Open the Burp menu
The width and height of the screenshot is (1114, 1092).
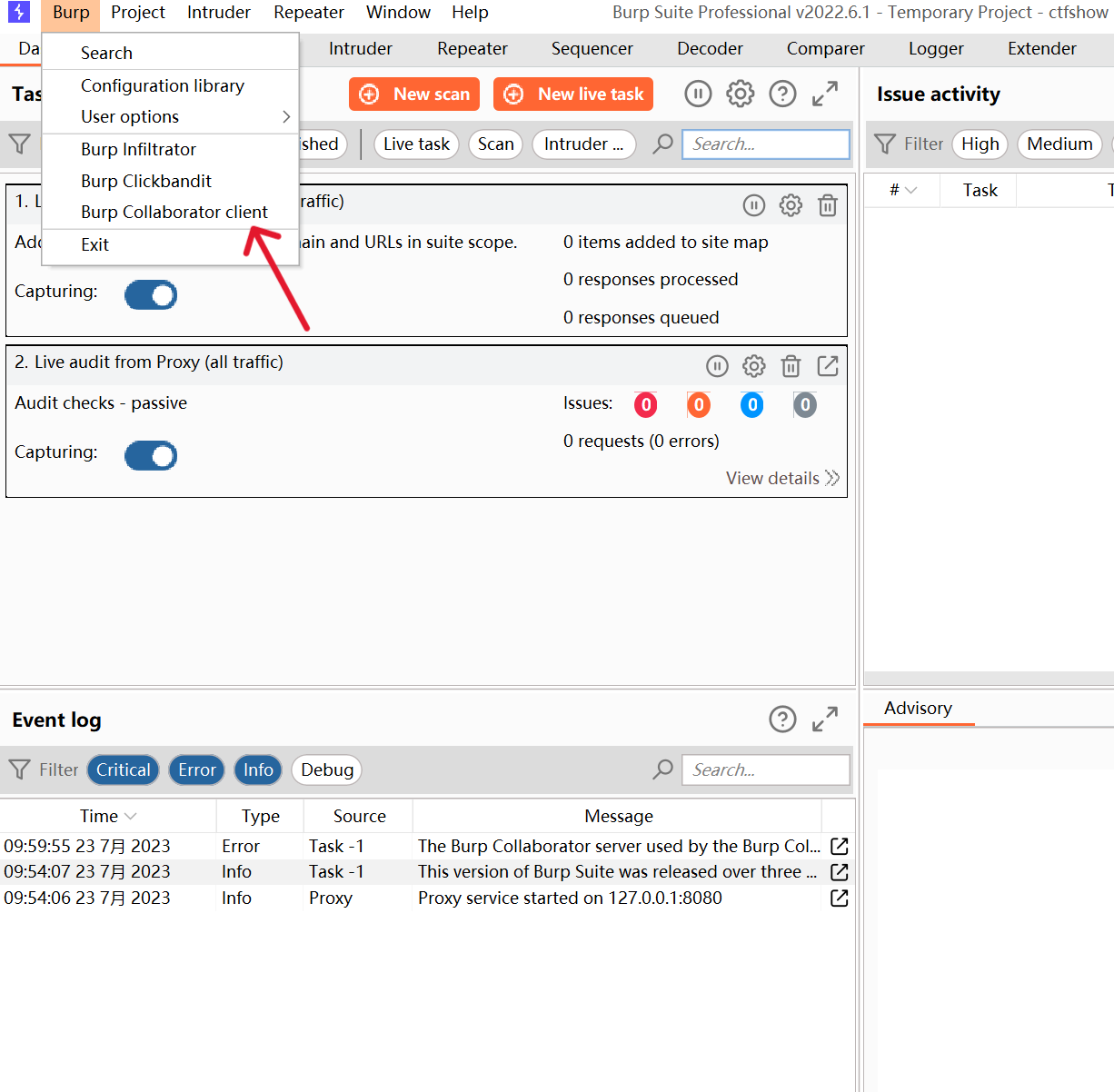point(71,13)
